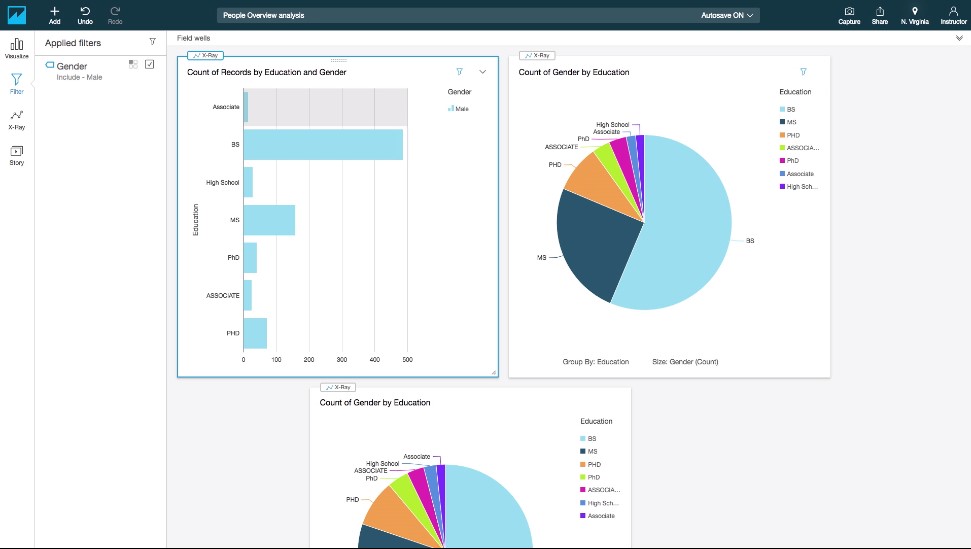971x549 pixels.
Task: Click the Gender filter scope icon
Action: (133, 64)
